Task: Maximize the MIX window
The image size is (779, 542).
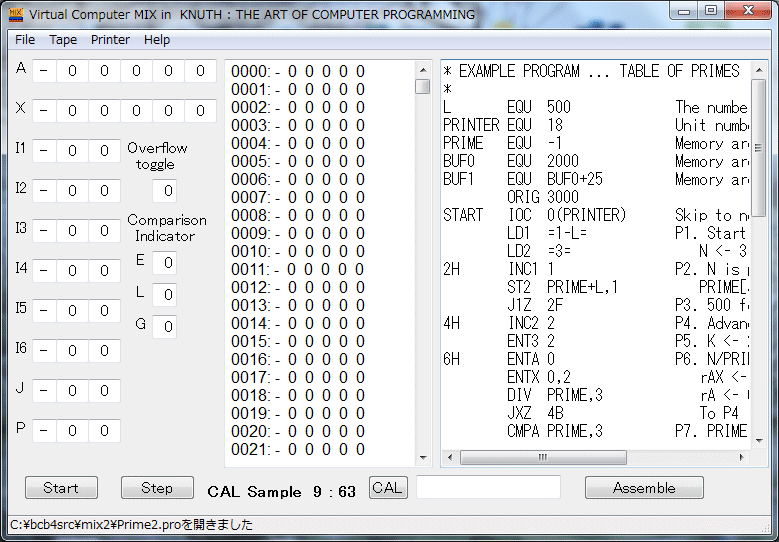Action: click(x=711, y=11)
